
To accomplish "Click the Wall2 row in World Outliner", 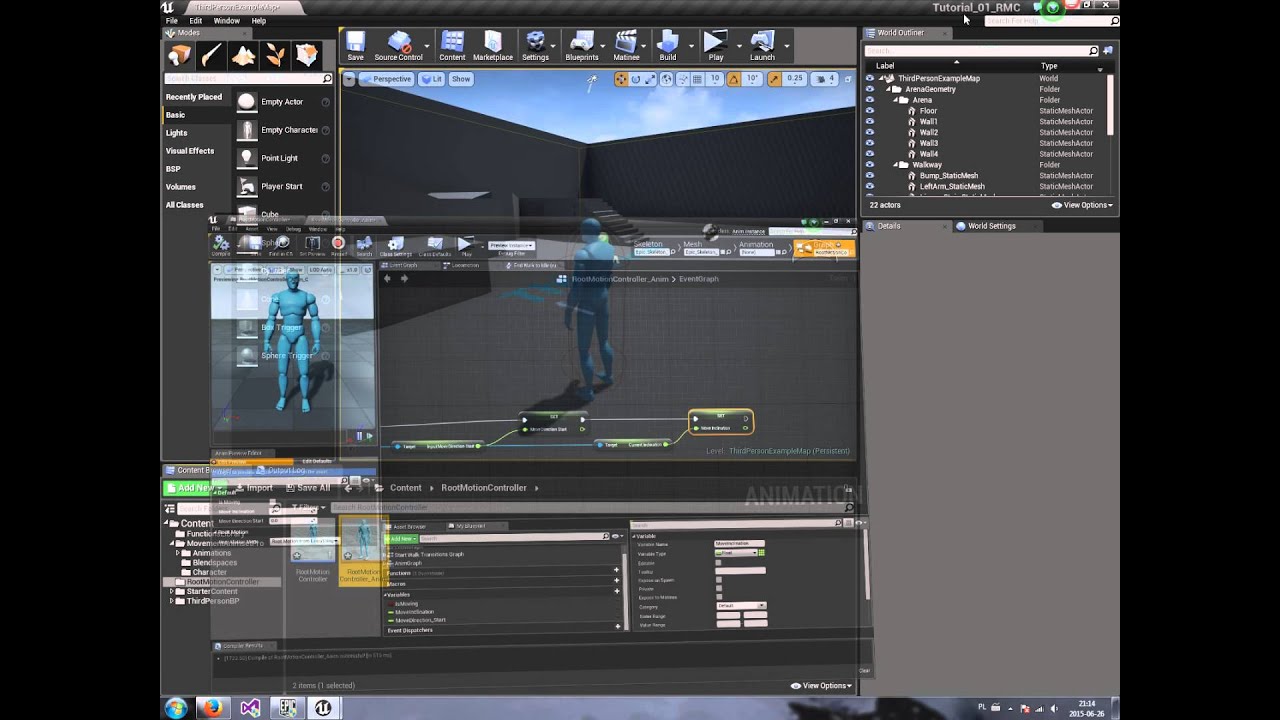I will tap(984, 132).
